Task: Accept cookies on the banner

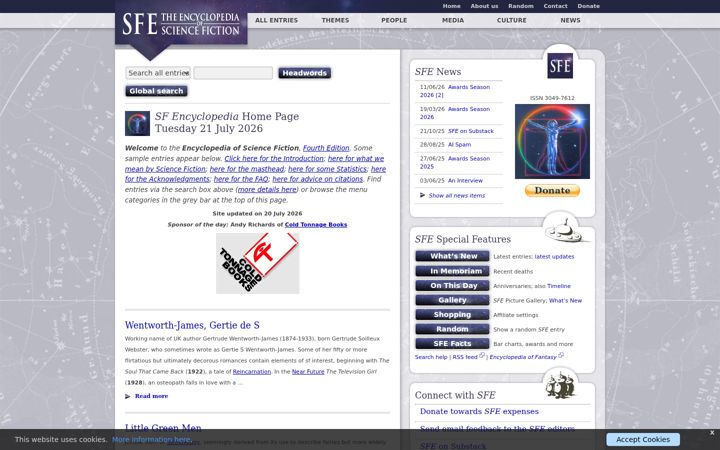Action: click(x=643, y=439)
